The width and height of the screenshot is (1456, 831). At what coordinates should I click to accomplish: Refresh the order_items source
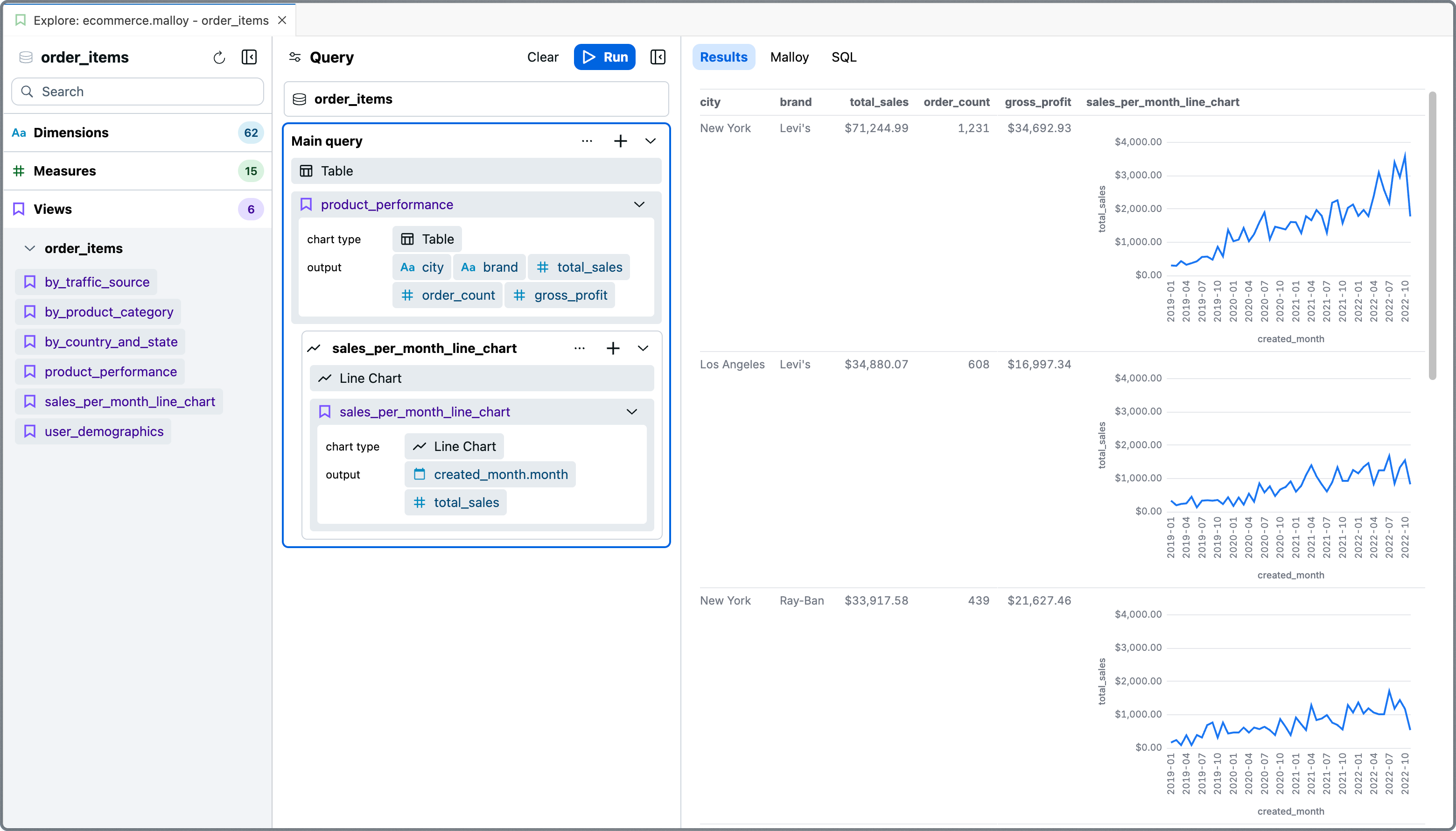(x=220, y=57)
